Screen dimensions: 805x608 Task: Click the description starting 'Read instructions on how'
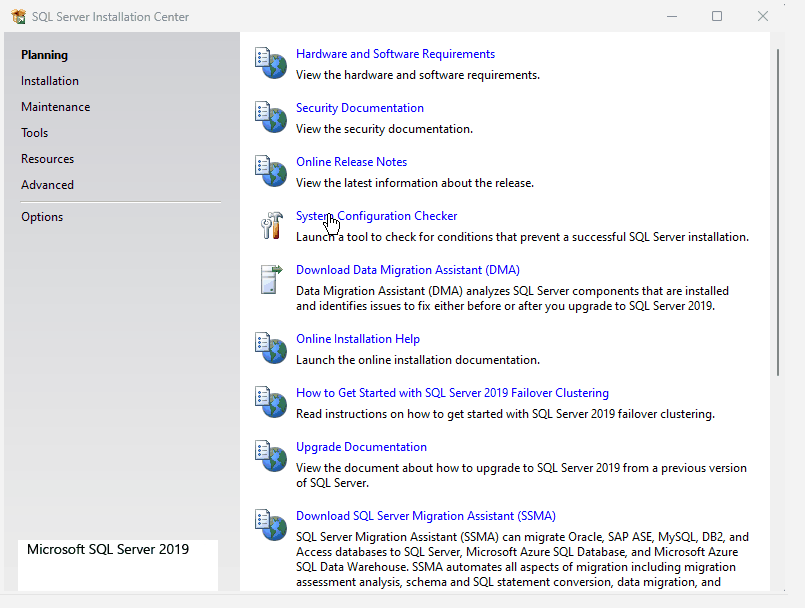point(505,414)
